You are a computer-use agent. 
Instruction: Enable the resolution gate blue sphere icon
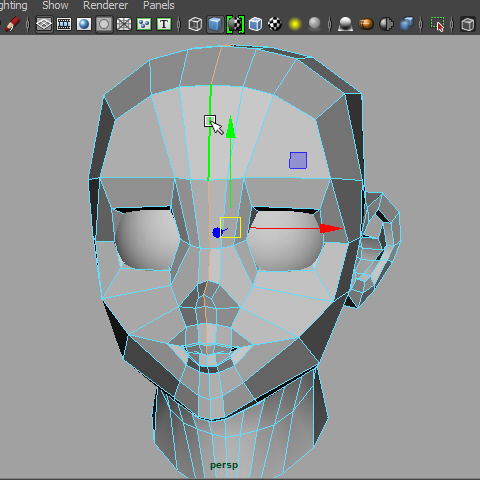click(84, 24)
